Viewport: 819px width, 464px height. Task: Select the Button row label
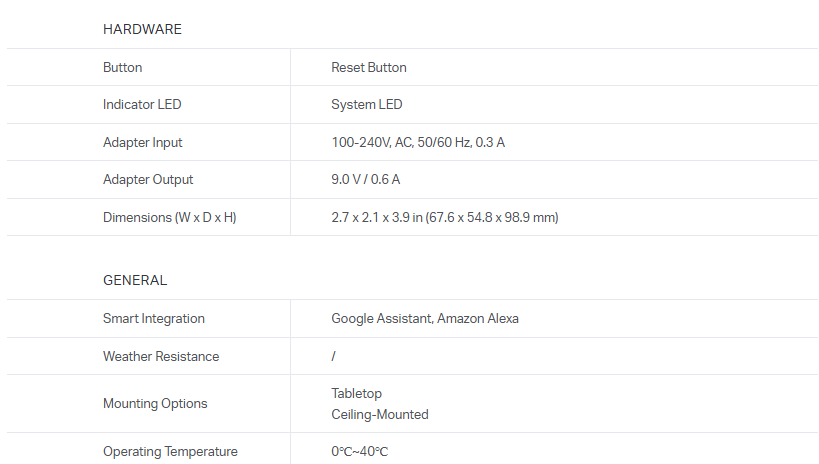tap(123, 68)
